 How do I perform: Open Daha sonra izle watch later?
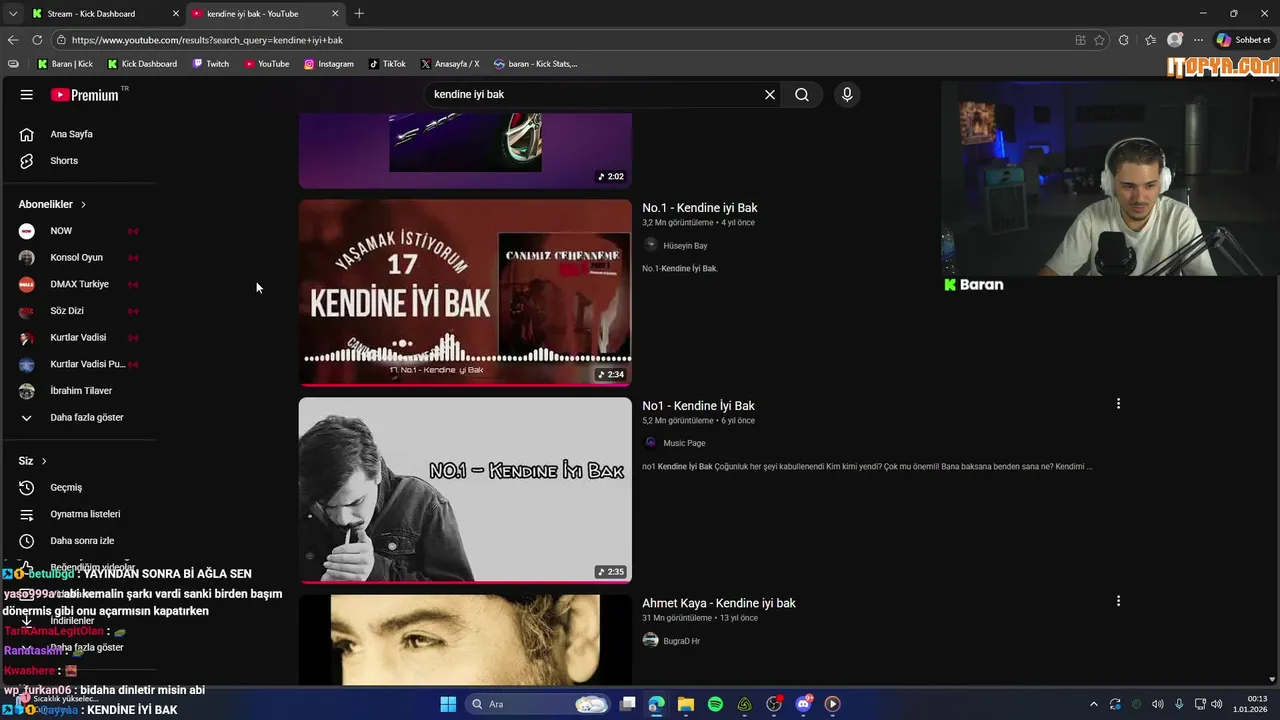pyautogui.click(x=80, y=541)
